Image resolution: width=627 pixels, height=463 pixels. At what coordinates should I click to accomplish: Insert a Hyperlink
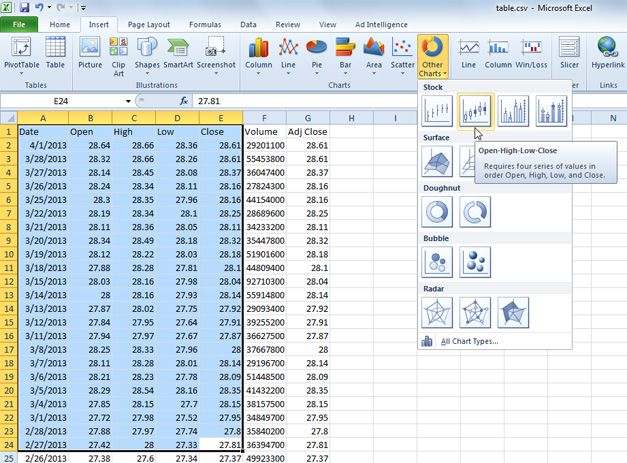(607, 54)
